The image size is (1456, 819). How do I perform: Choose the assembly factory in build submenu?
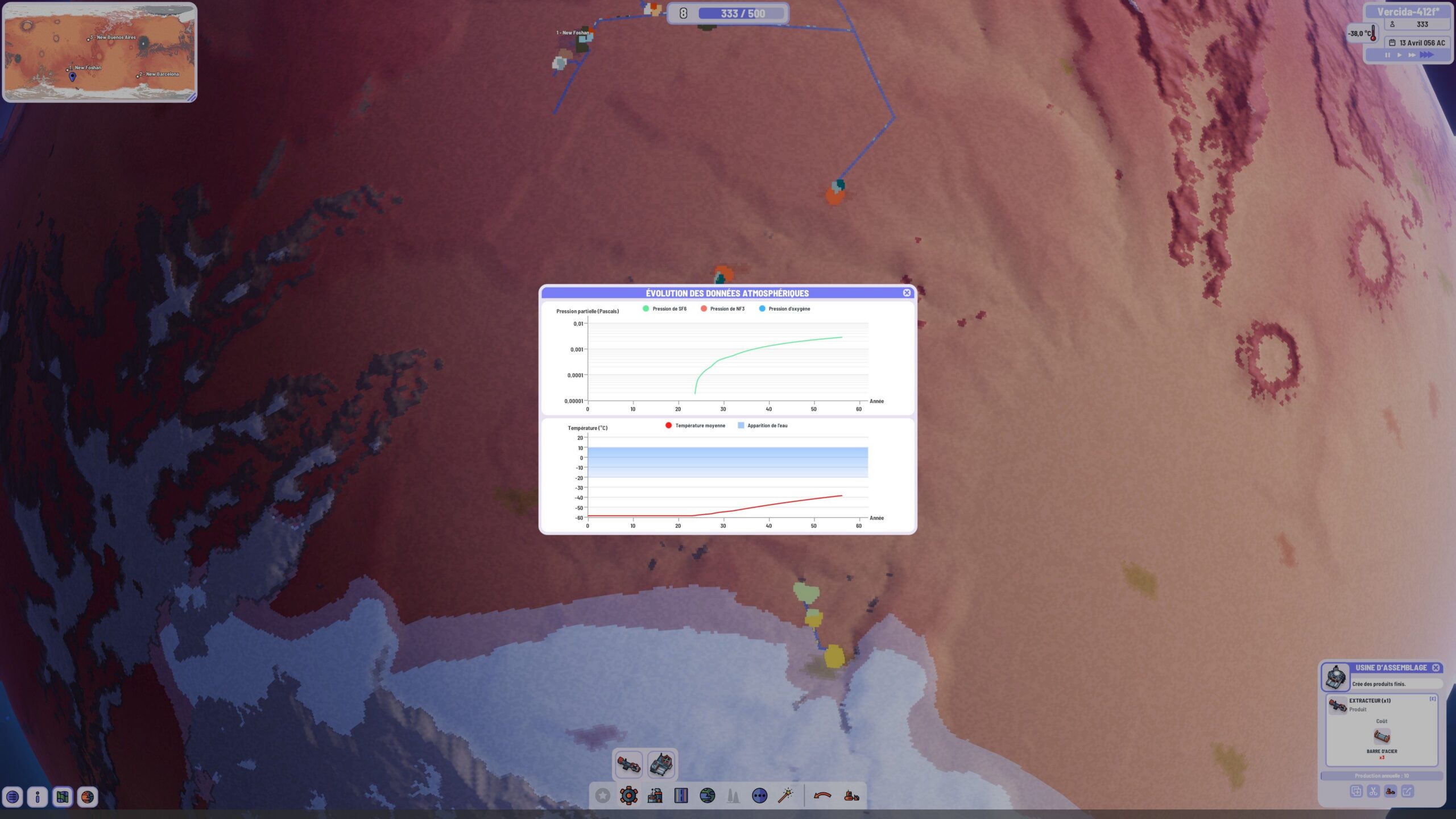(661, 764)
